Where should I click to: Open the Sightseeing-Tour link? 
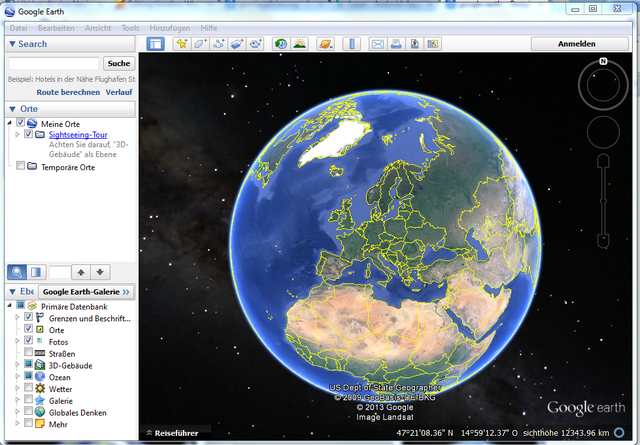[x=78, y=135]
